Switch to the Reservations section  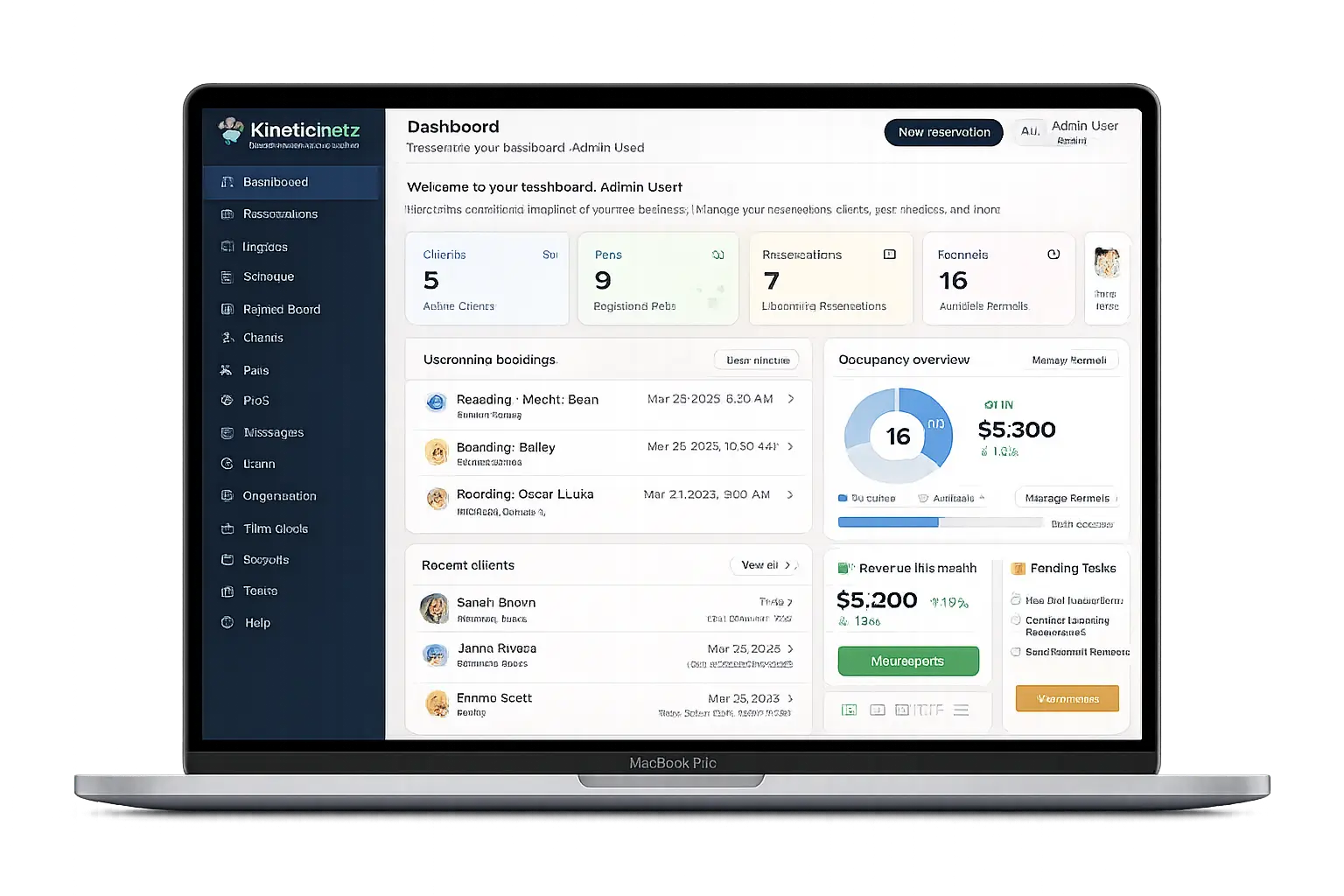tap(227, 213)
